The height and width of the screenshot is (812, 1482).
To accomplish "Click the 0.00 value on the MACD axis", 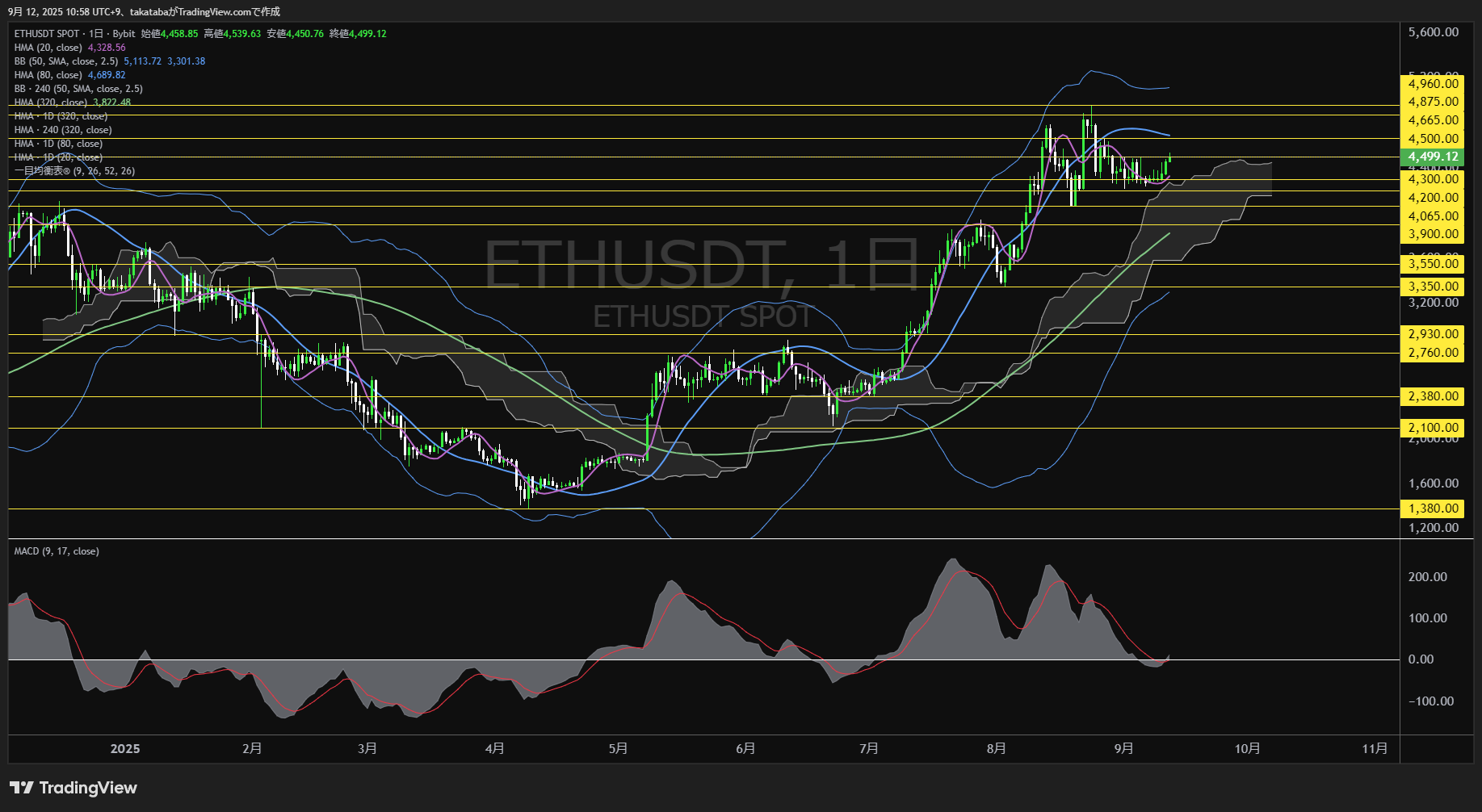I will click(x=1421, y=659).
